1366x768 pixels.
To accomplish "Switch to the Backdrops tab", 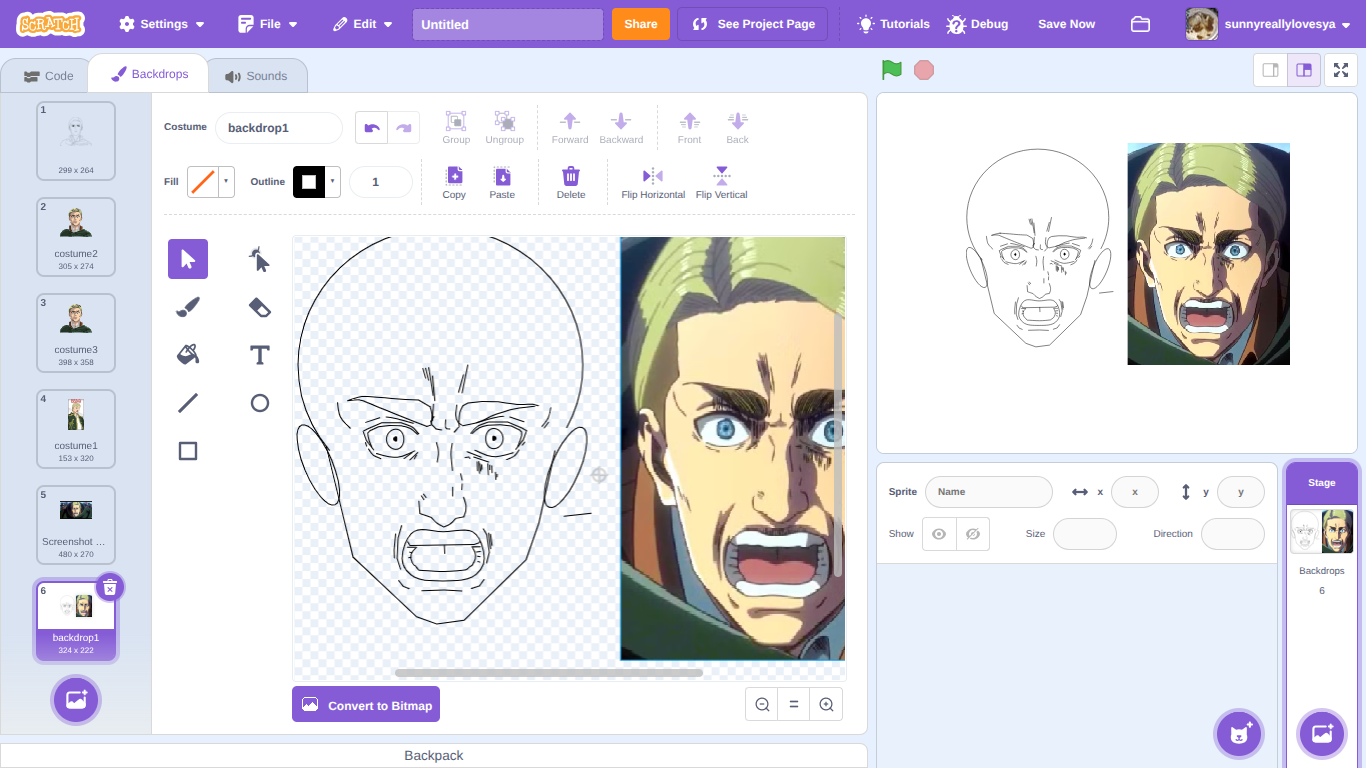I will [x=149, y=74].
